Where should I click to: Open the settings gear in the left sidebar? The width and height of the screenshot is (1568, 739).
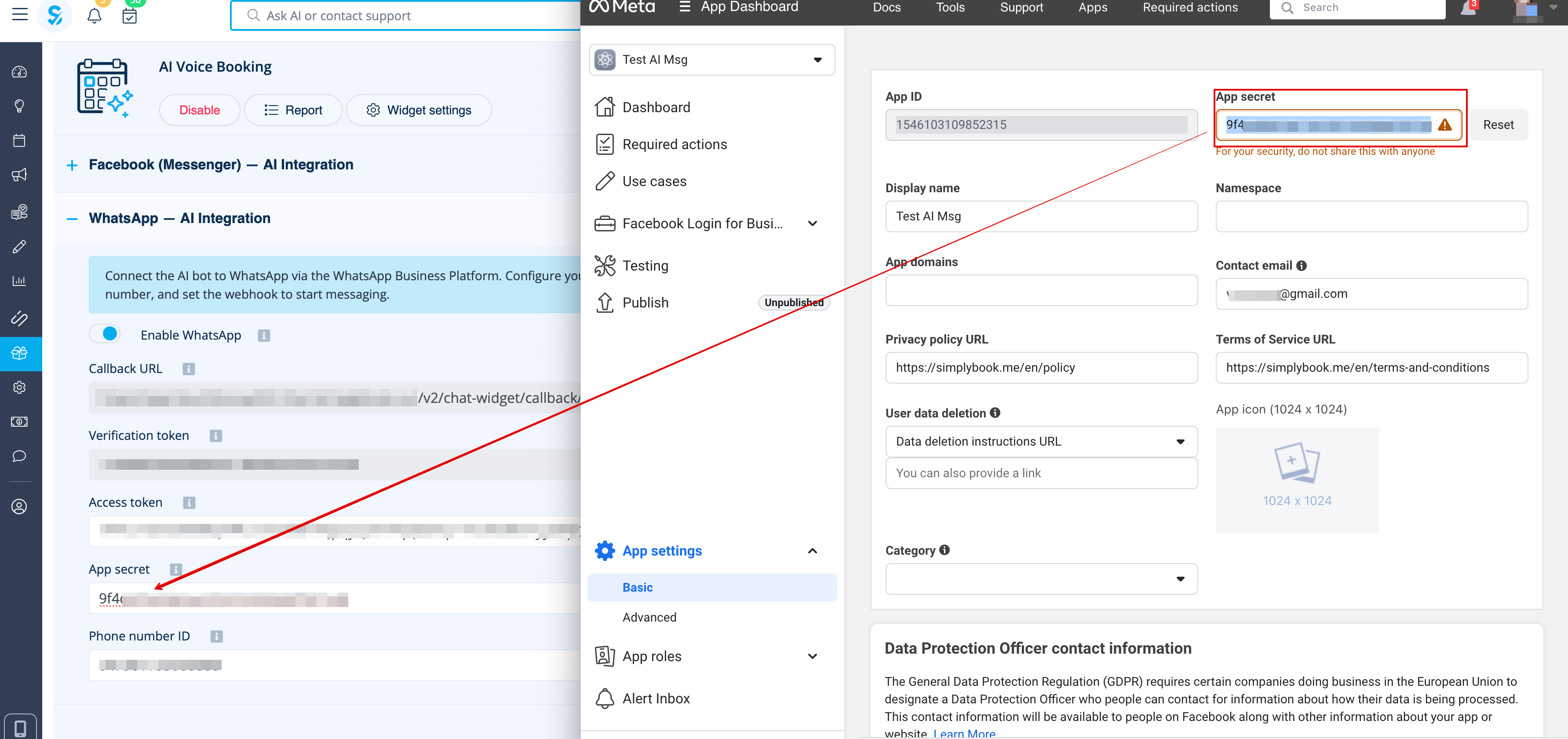[x=19, y=388]
